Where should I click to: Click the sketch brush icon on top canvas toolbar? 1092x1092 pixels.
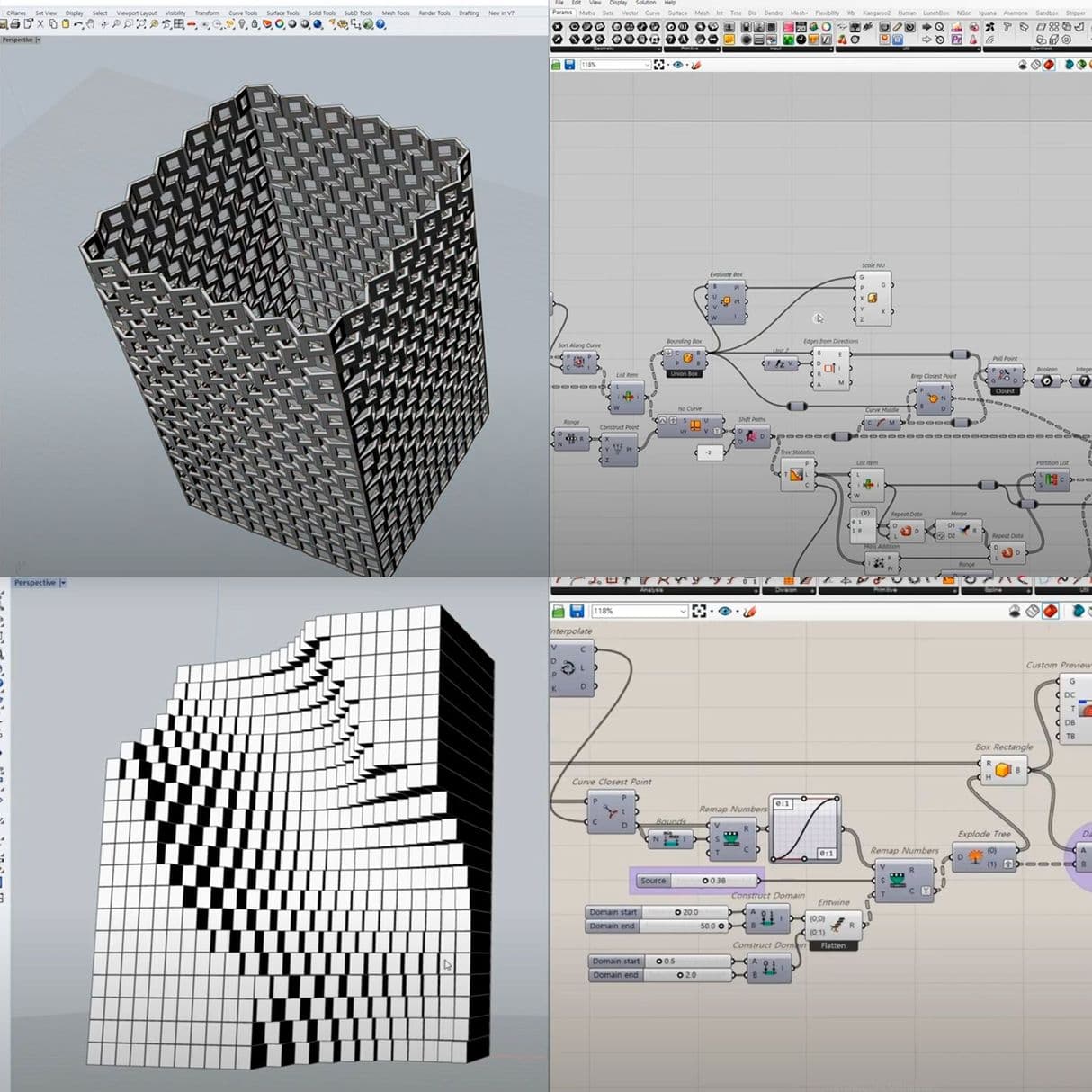(x=695, y=65)
